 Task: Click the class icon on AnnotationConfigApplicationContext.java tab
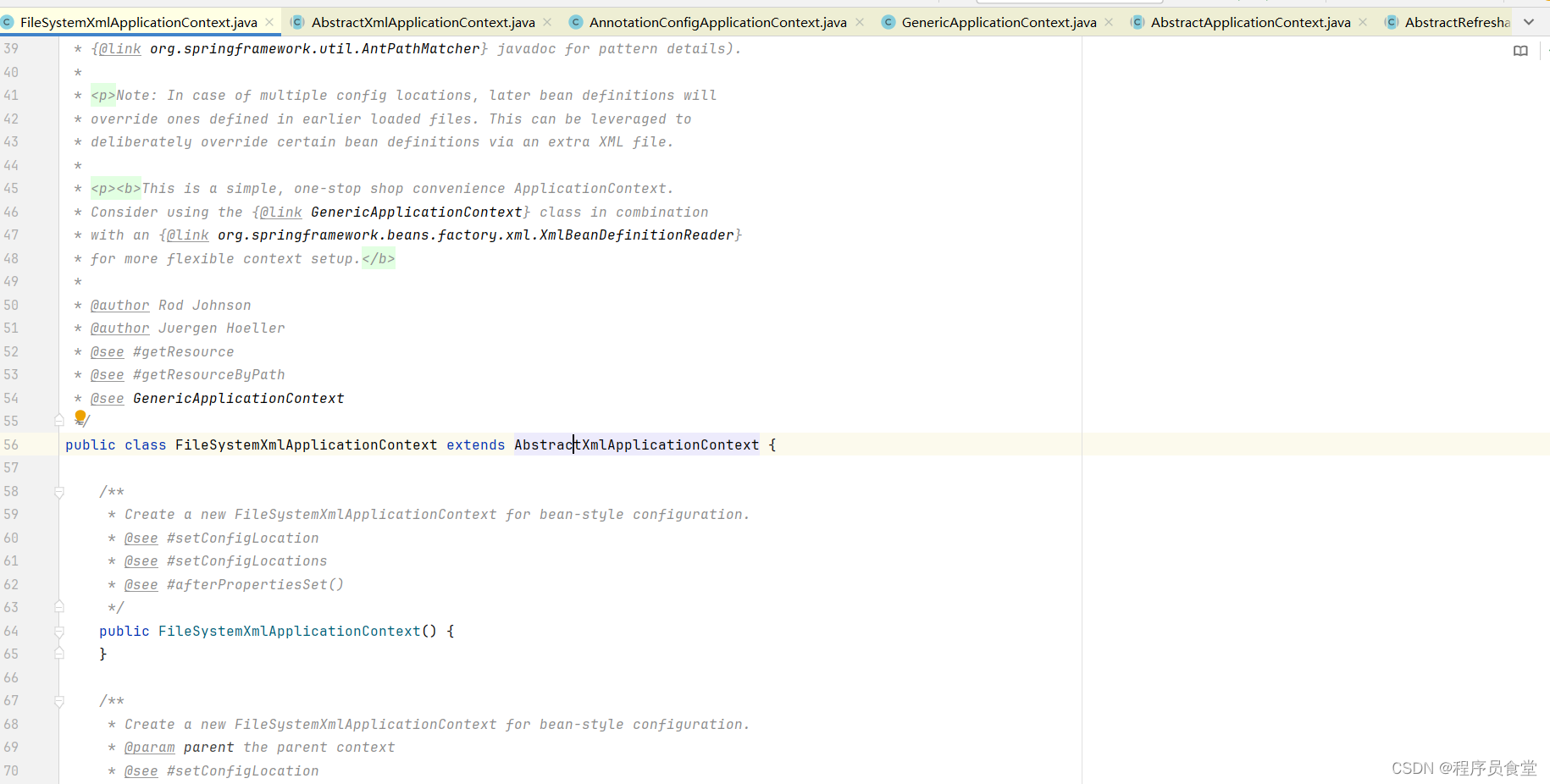tap(576, 21)
